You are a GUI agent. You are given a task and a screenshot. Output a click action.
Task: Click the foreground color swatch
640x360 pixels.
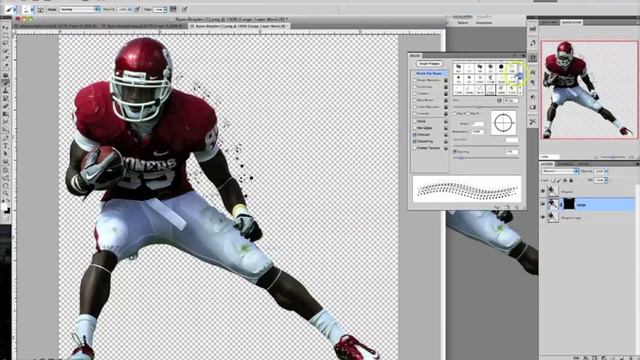pyautogui.click(x=4, y=207)
